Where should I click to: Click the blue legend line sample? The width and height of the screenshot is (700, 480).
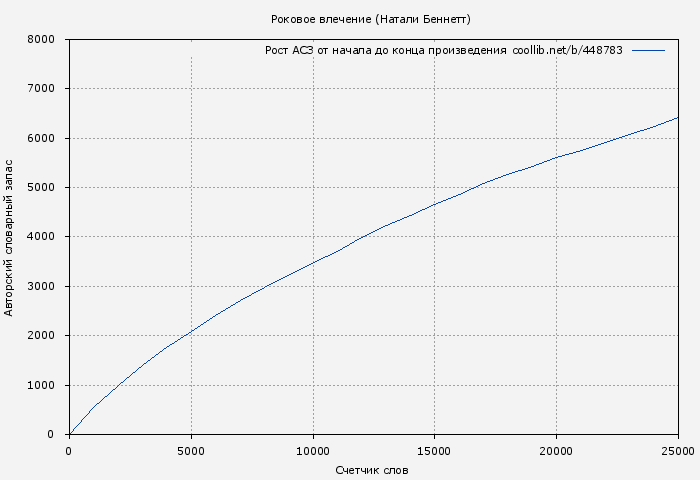(648, 50)
